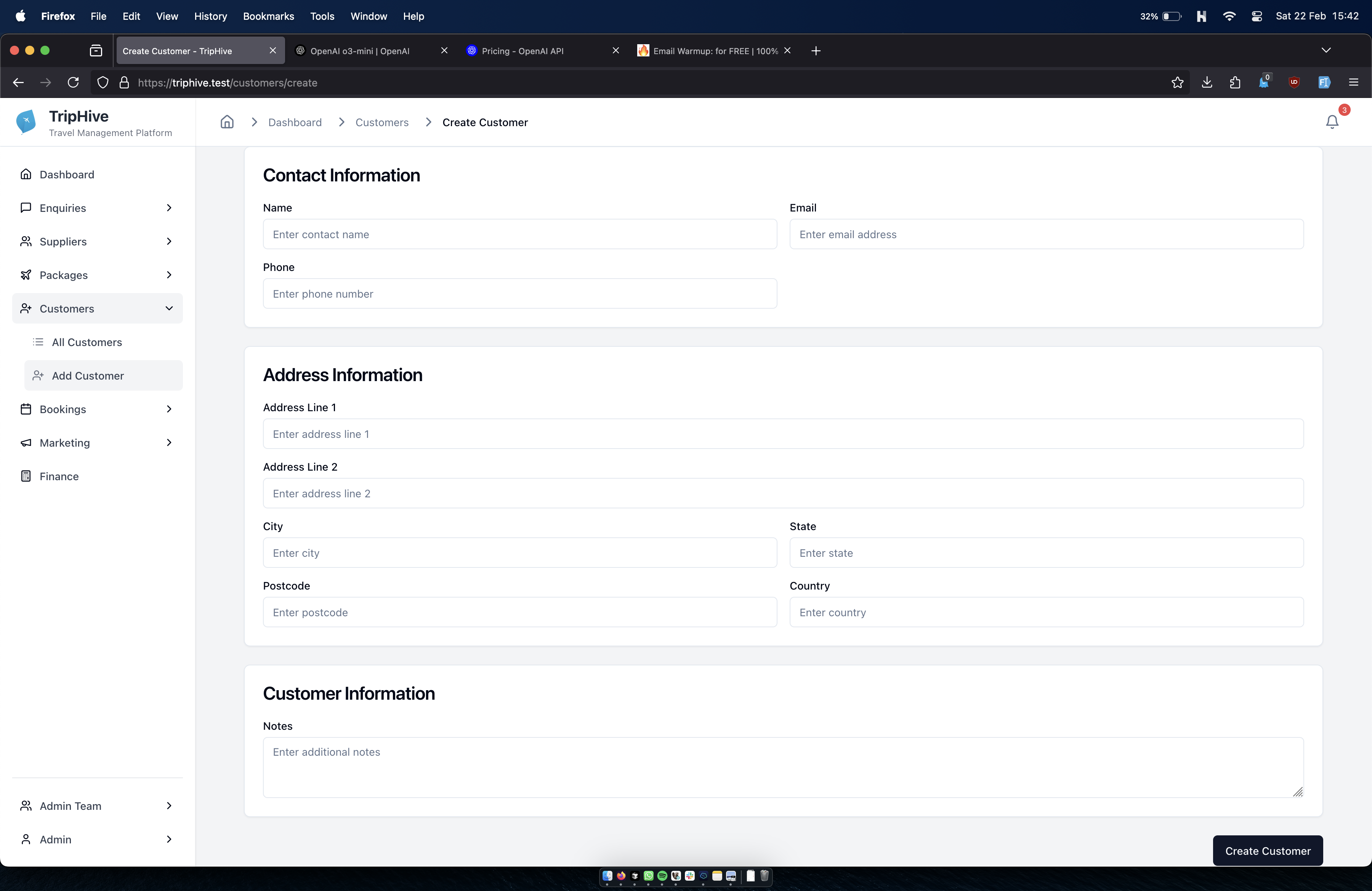Expand the Marketing submenu chevron
Screen dimensions: 1372x891
pos(169,442)
